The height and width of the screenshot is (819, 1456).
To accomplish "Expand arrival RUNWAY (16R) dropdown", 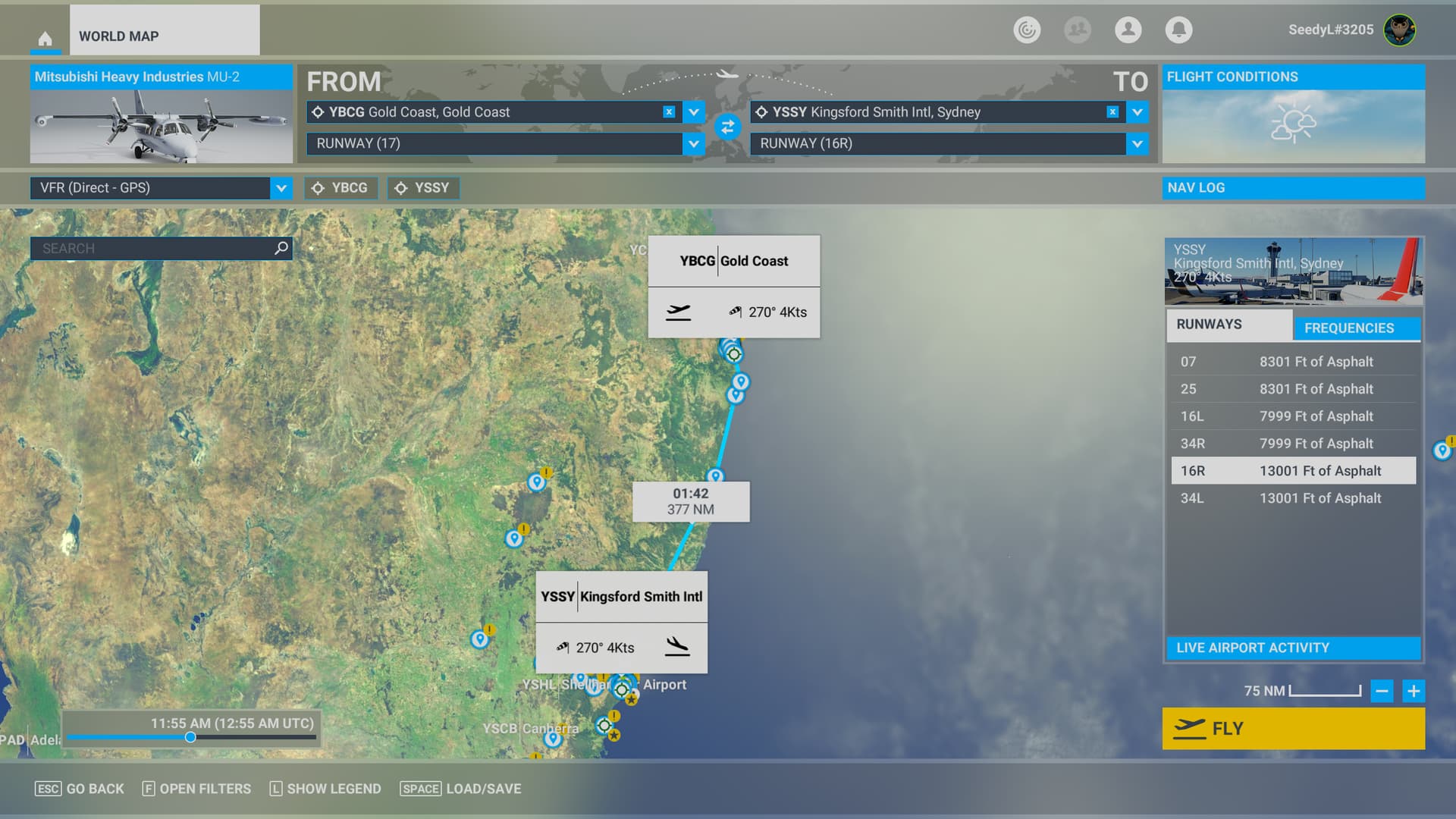I will click(x=1137, y=143).
